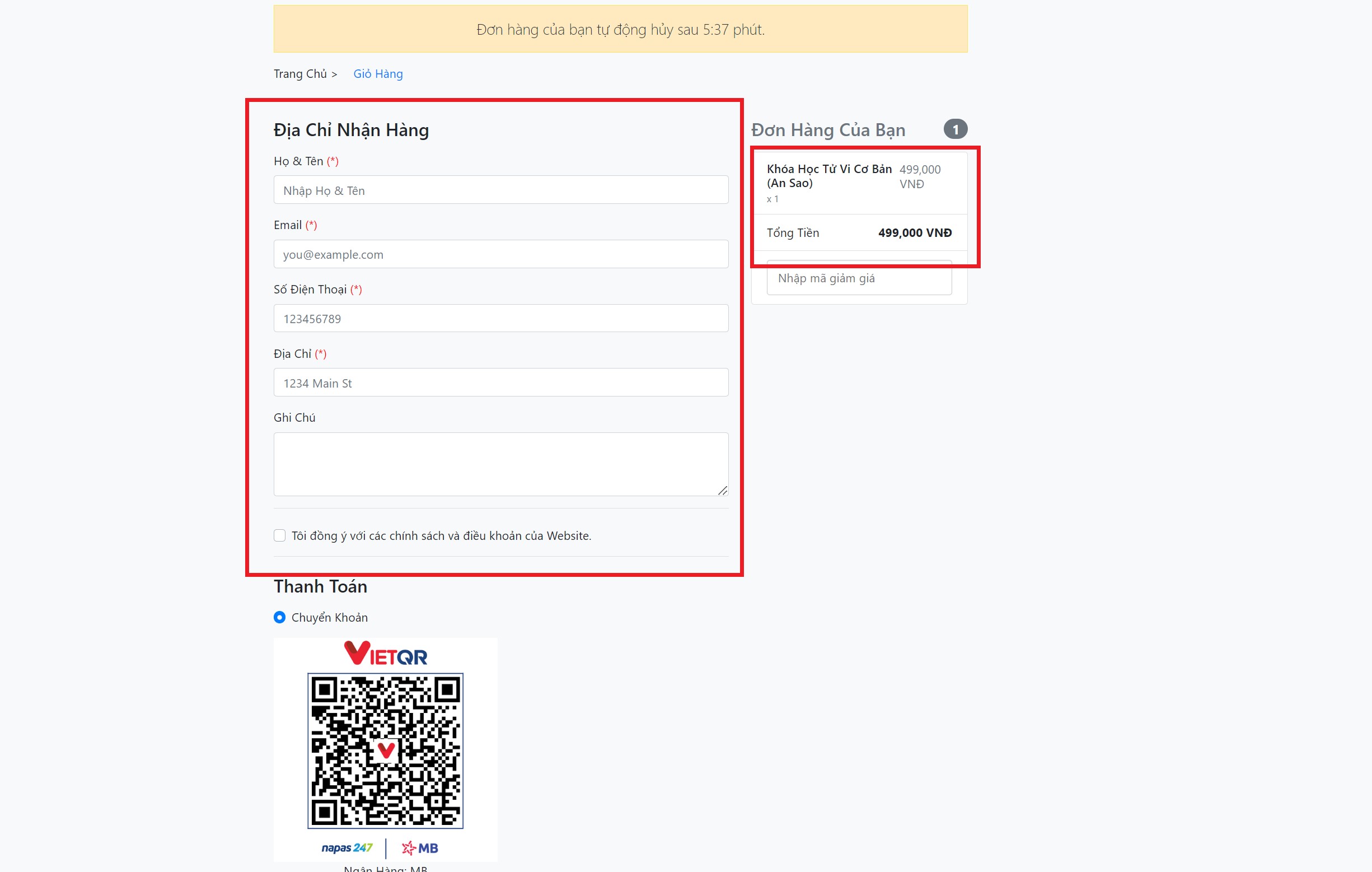Click the Tổng Tiền total row
The height and width of the screenshot is (872, 1372).
point(859,232)
